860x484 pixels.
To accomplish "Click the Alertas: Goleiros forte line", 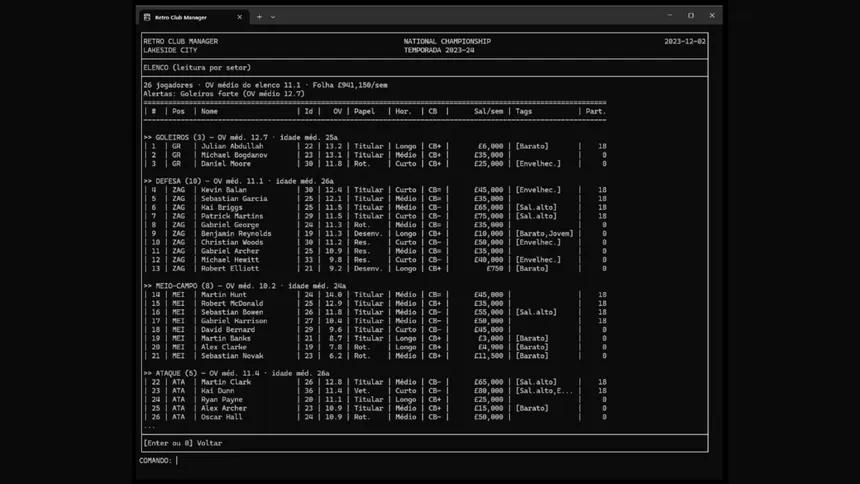I will coord(224,94).
